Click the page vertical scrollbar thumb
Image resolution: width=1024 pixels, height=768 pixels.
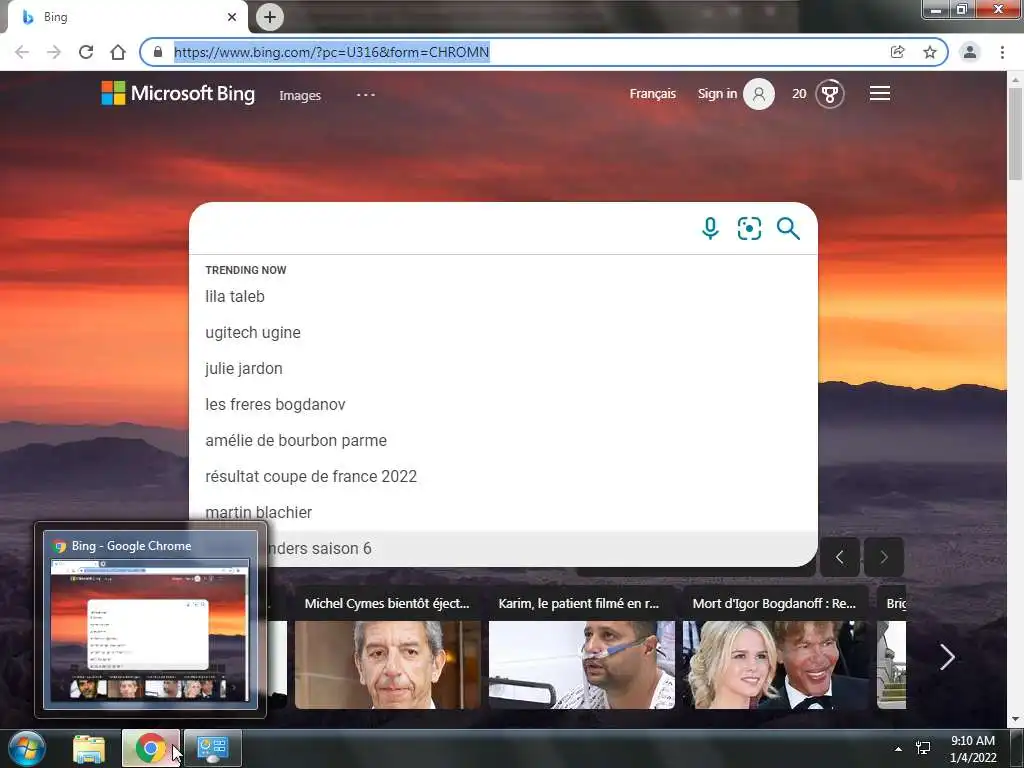(x=1015, y=134)
